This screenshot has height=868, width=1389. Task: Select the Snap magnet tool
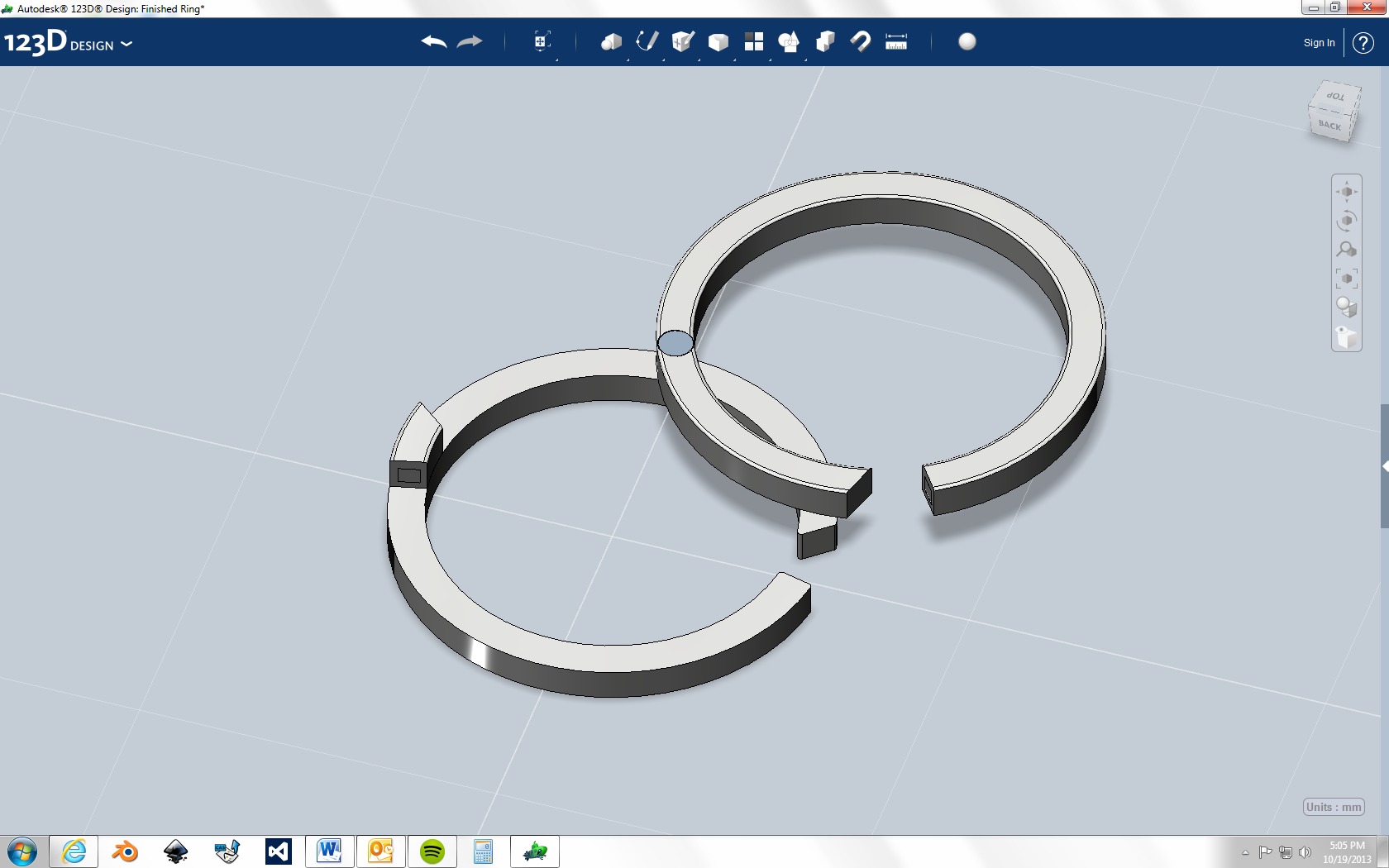click(860, 41)
